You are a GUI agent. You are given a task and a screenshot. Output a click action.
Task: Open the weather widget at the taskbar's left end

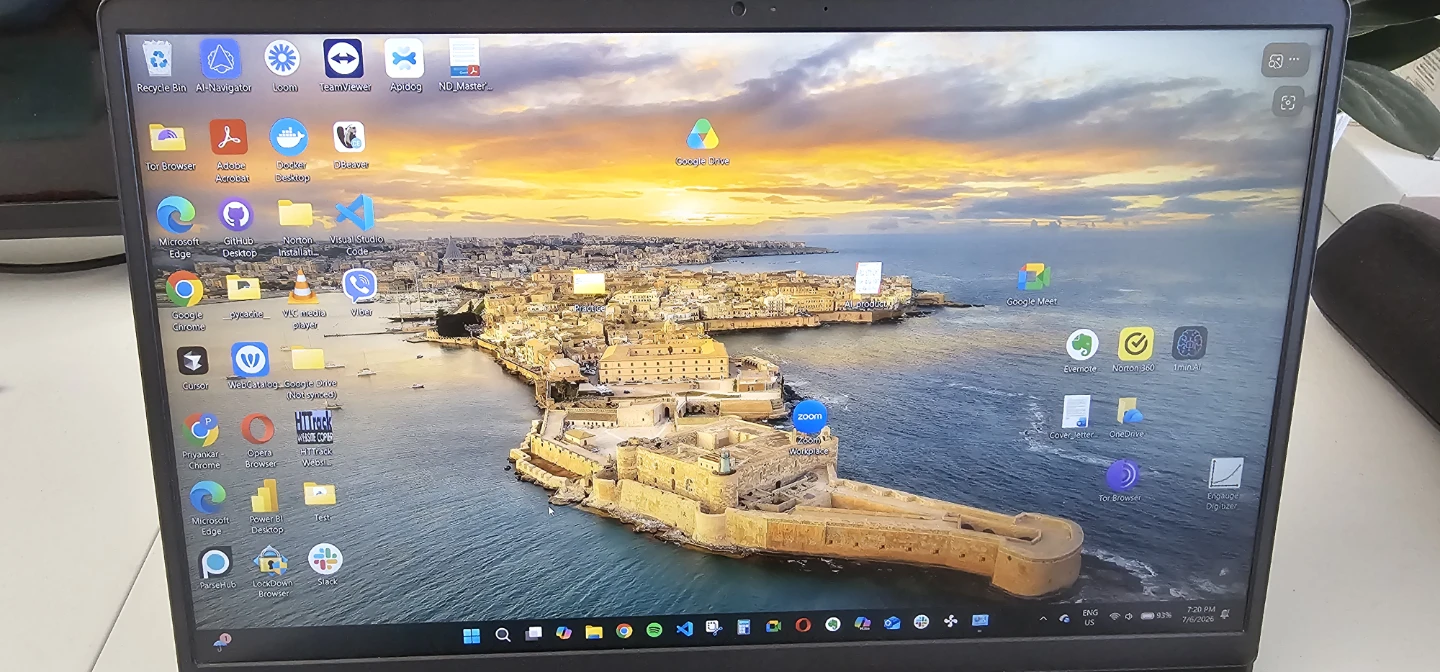(221, 641)
